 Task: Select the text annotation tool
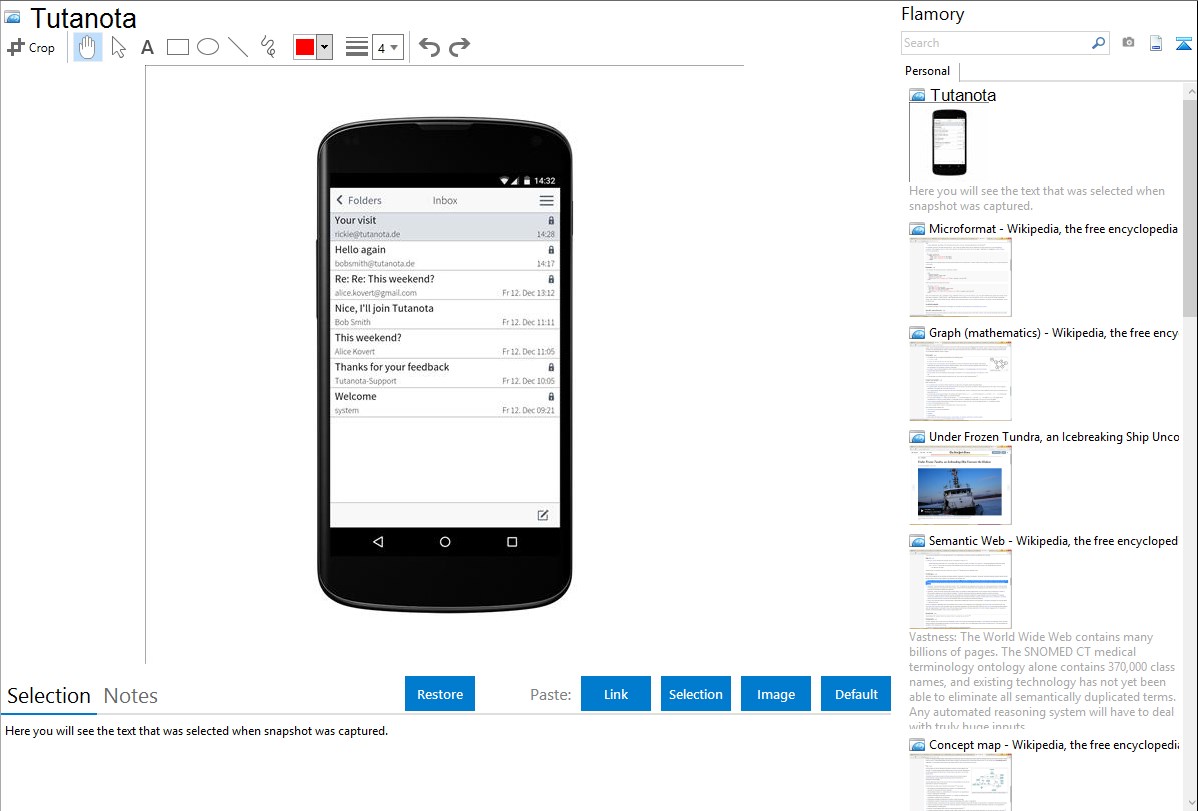click(x=147, y=47)
